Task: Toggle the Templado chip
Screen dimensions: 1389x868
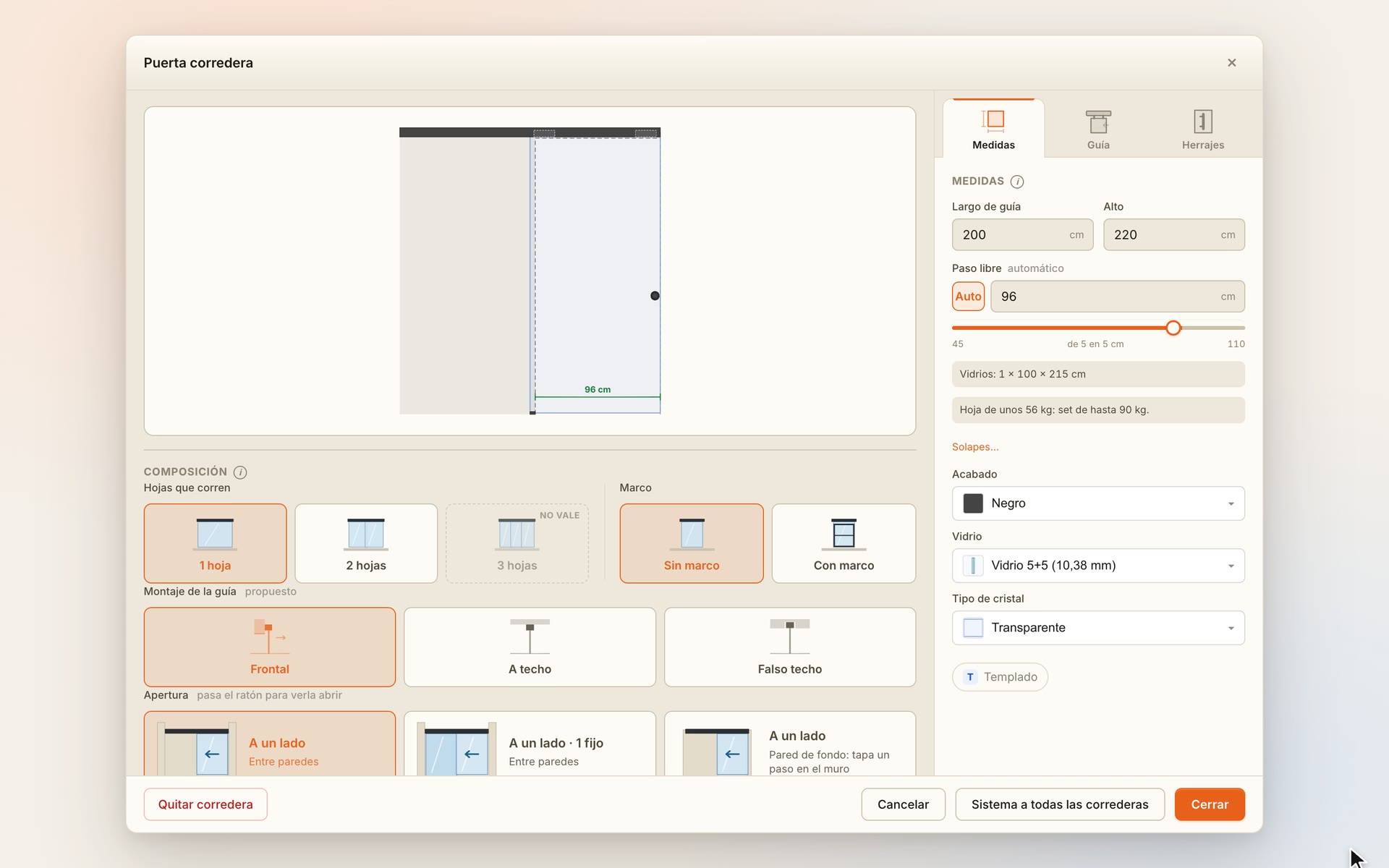Action: pyautogui.click(x=1000, y=677)
